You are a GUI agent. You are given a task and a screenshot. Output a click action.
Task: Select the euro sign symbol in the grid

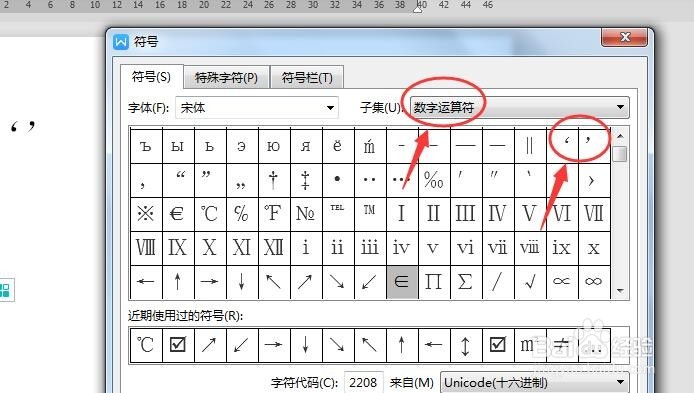(177, 214)
